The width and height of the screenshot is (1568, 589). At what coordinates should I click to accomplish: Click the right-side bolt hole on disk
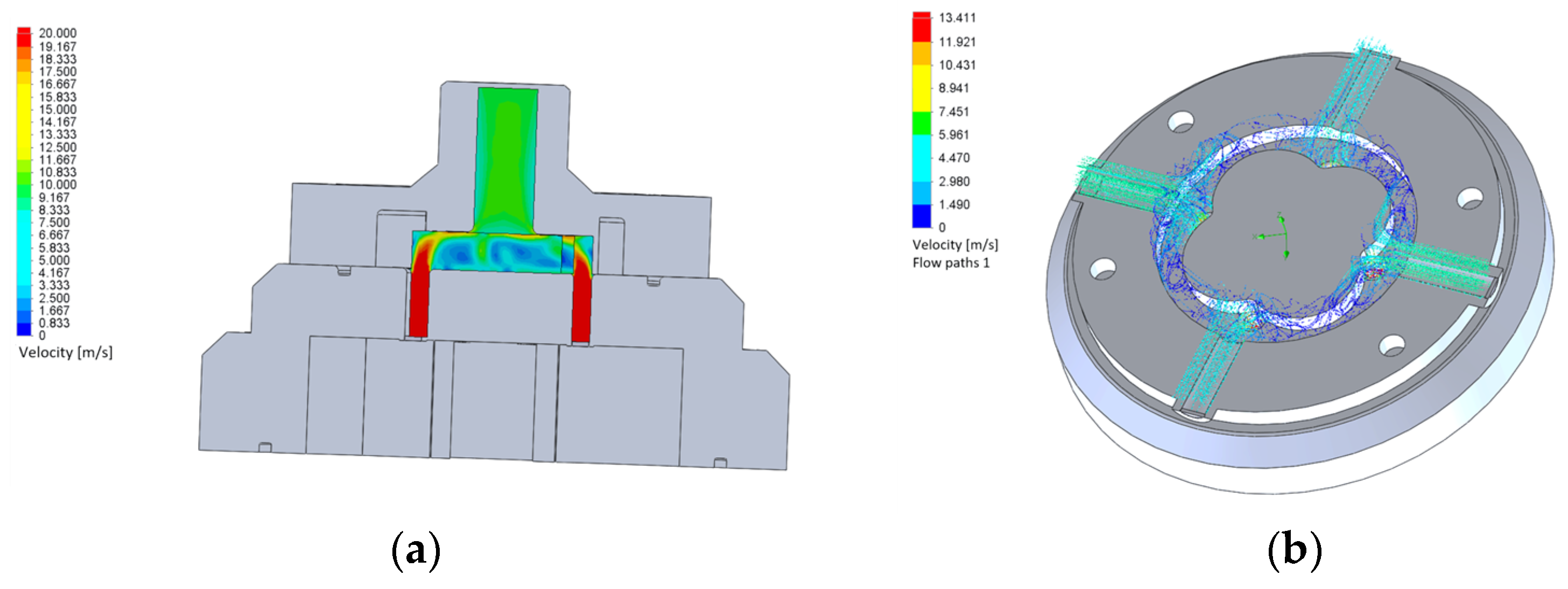coord(1470,198)
